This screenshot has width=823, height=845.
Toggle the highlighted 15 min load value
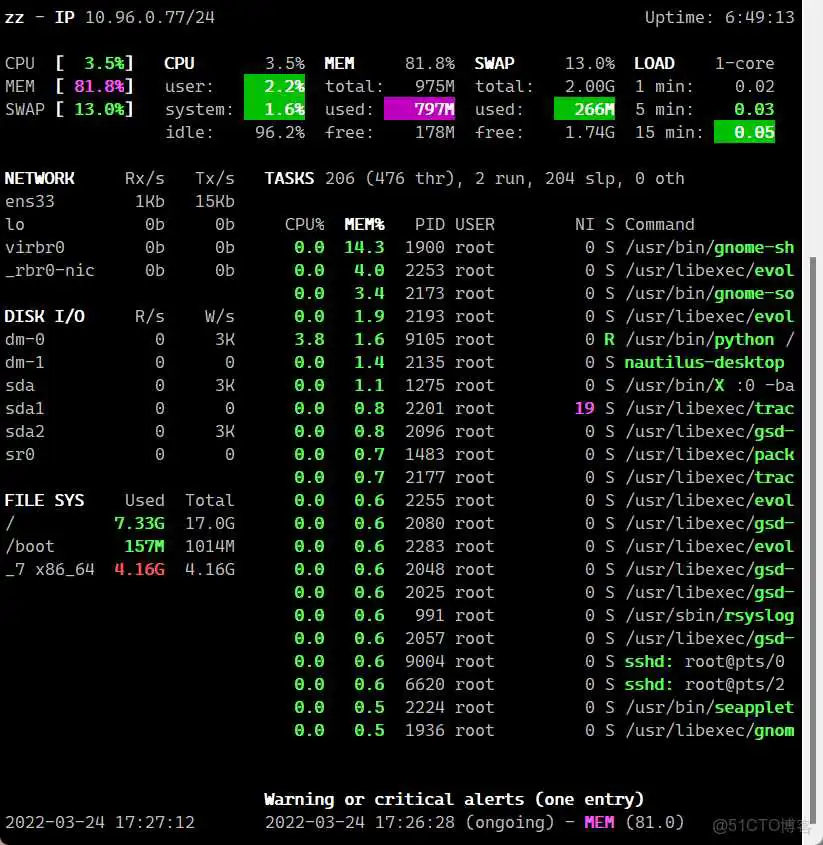coord(744,132)
